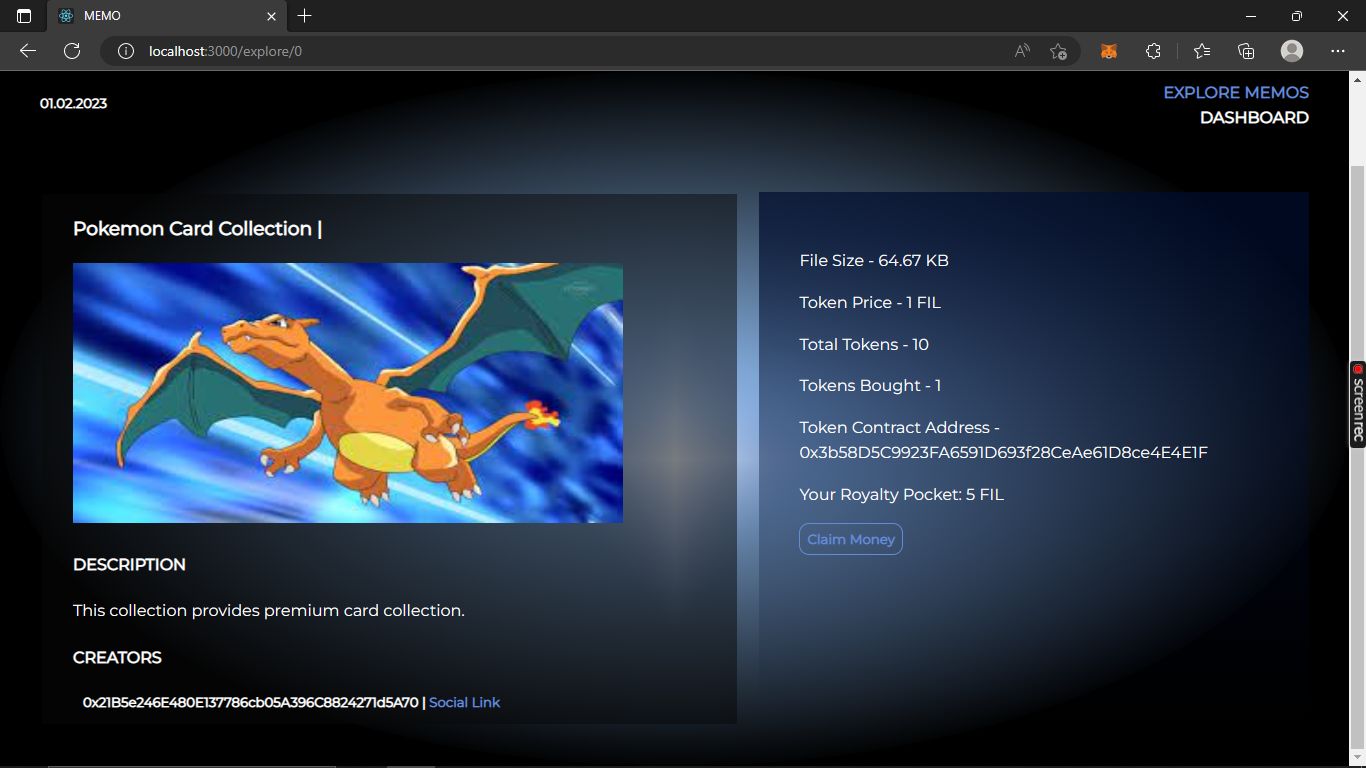Select the date 01.02.2023 text
This screenshot has height=768, width=1366.
(73, 104)
